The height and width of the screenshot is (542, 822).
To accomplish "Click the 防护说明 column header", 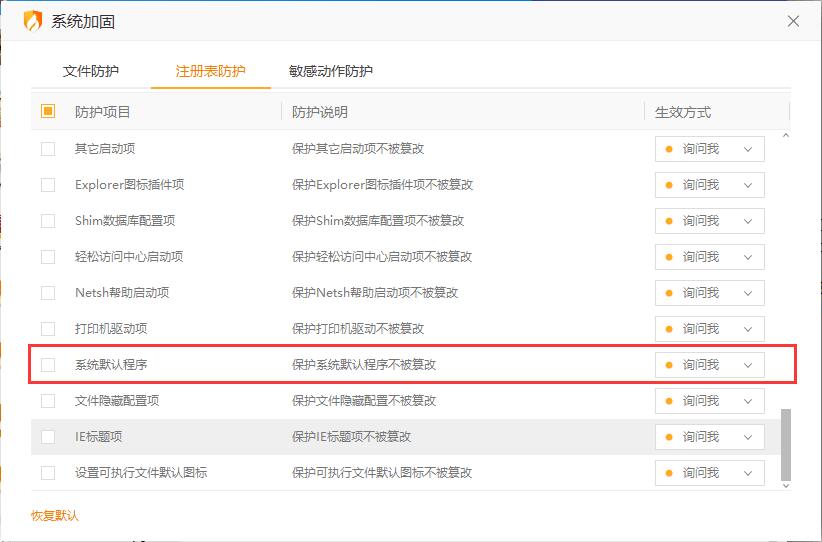I will click(x=320, y=112).
